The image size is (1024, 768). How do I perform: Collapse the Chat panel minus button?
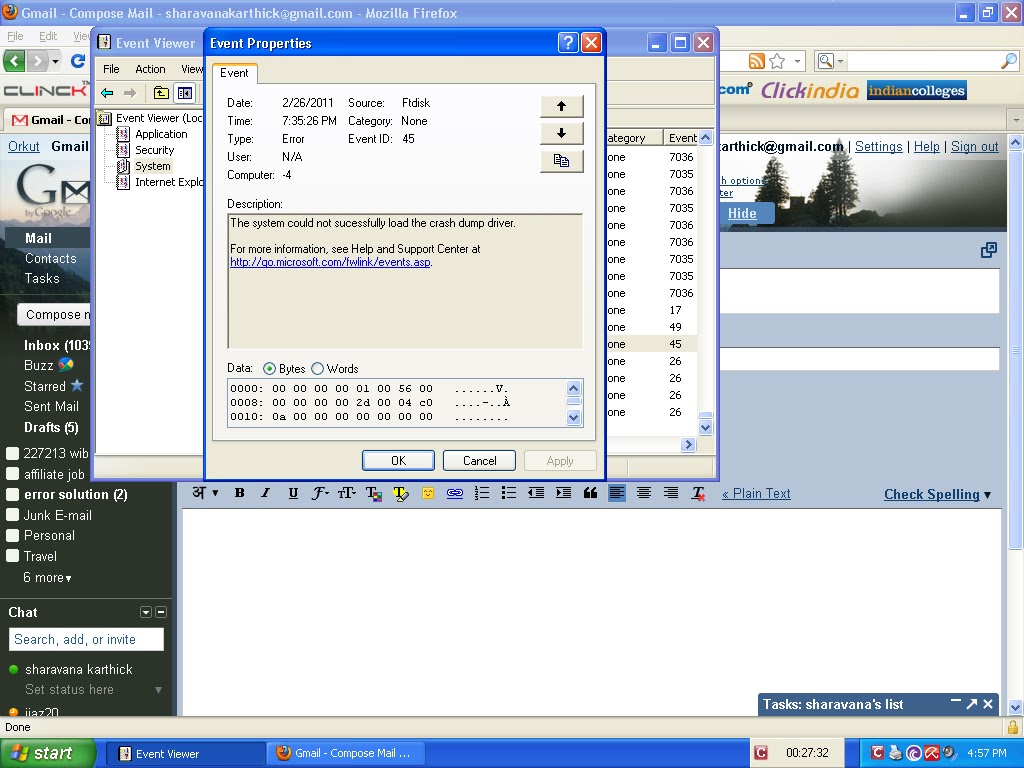(x=161, y=612)
